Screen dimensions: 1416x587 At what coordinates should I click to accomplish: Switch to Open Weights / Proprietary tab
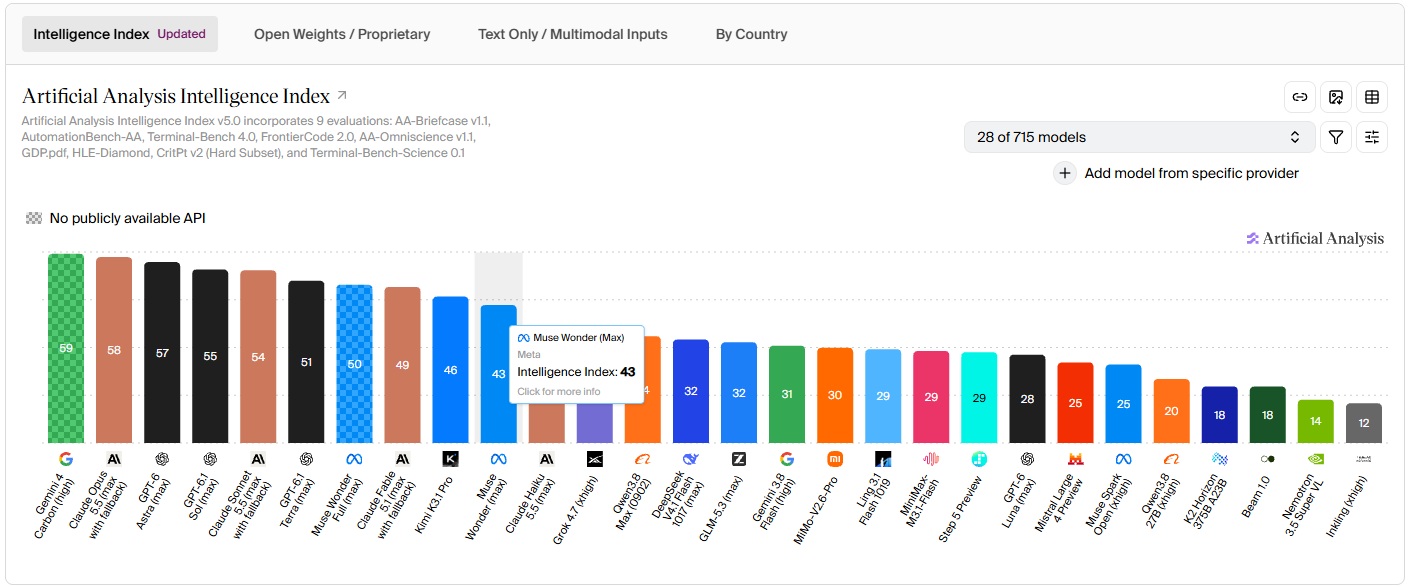[342, 34]
